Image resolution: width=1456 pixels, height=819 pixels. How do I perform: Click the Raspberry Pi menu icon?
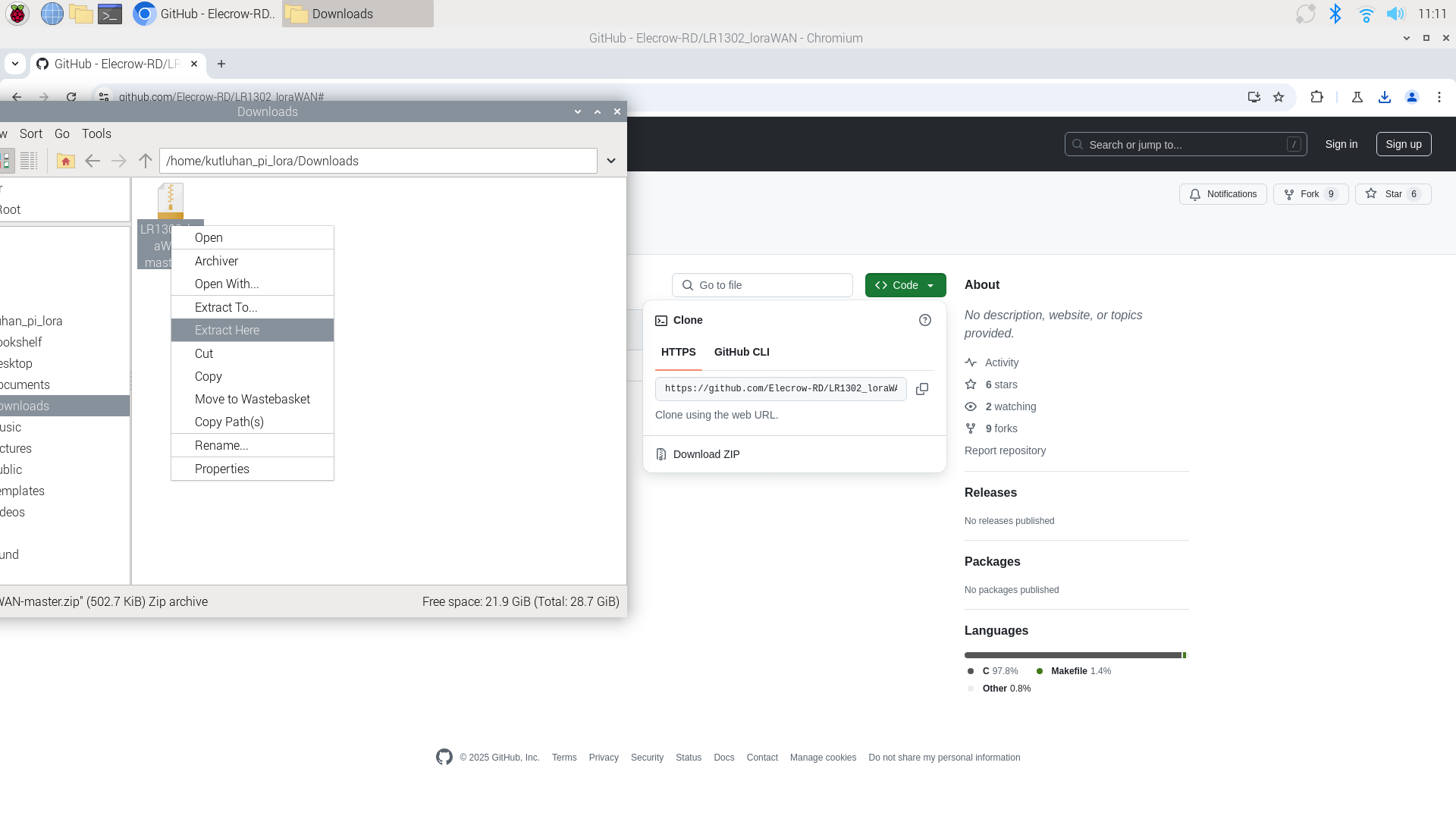[x=17, y=14]
